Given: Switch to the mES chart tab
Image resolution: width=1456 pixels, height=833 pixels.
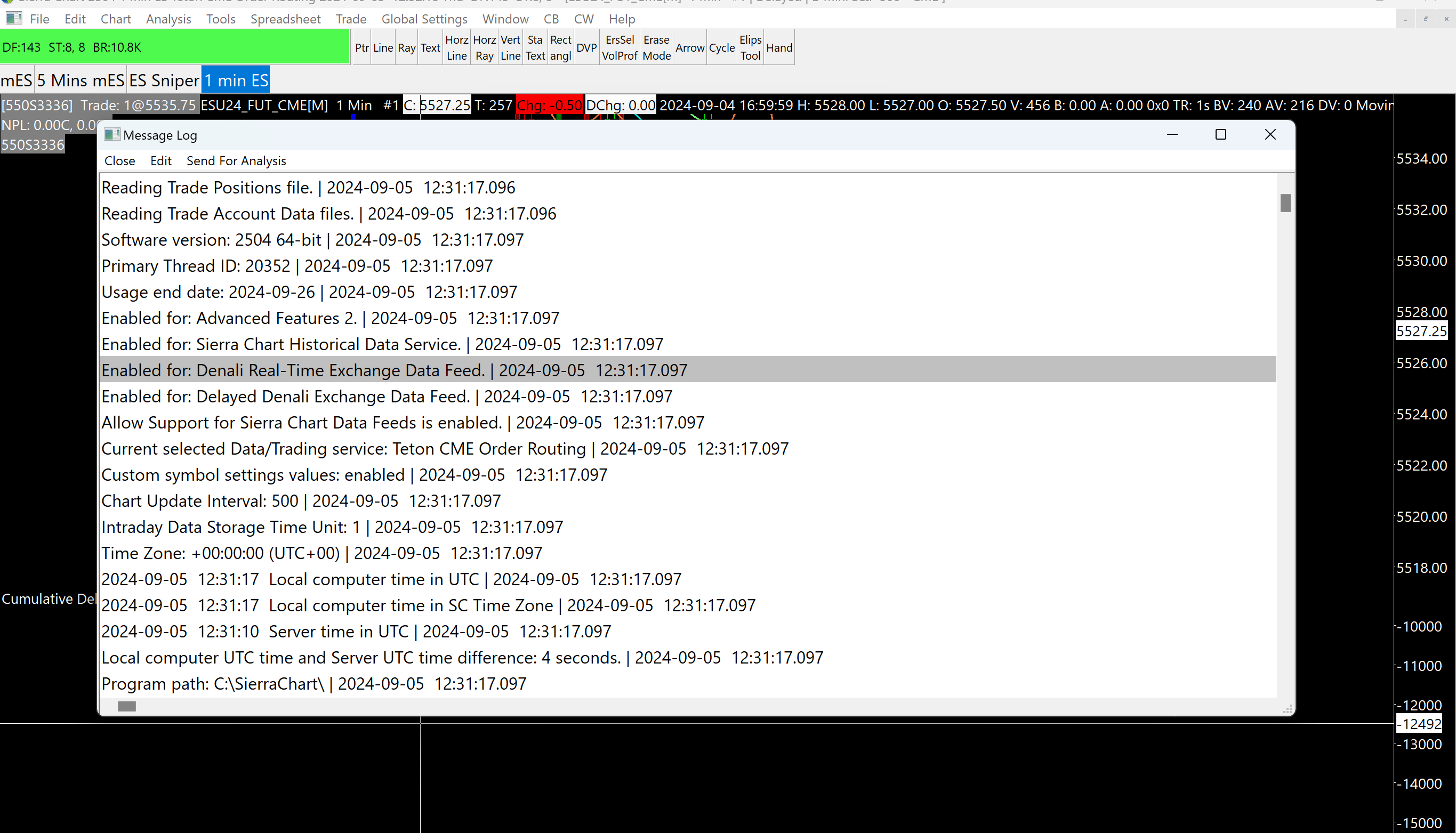Looking at the screenshot, I should (x=17, y=80).
